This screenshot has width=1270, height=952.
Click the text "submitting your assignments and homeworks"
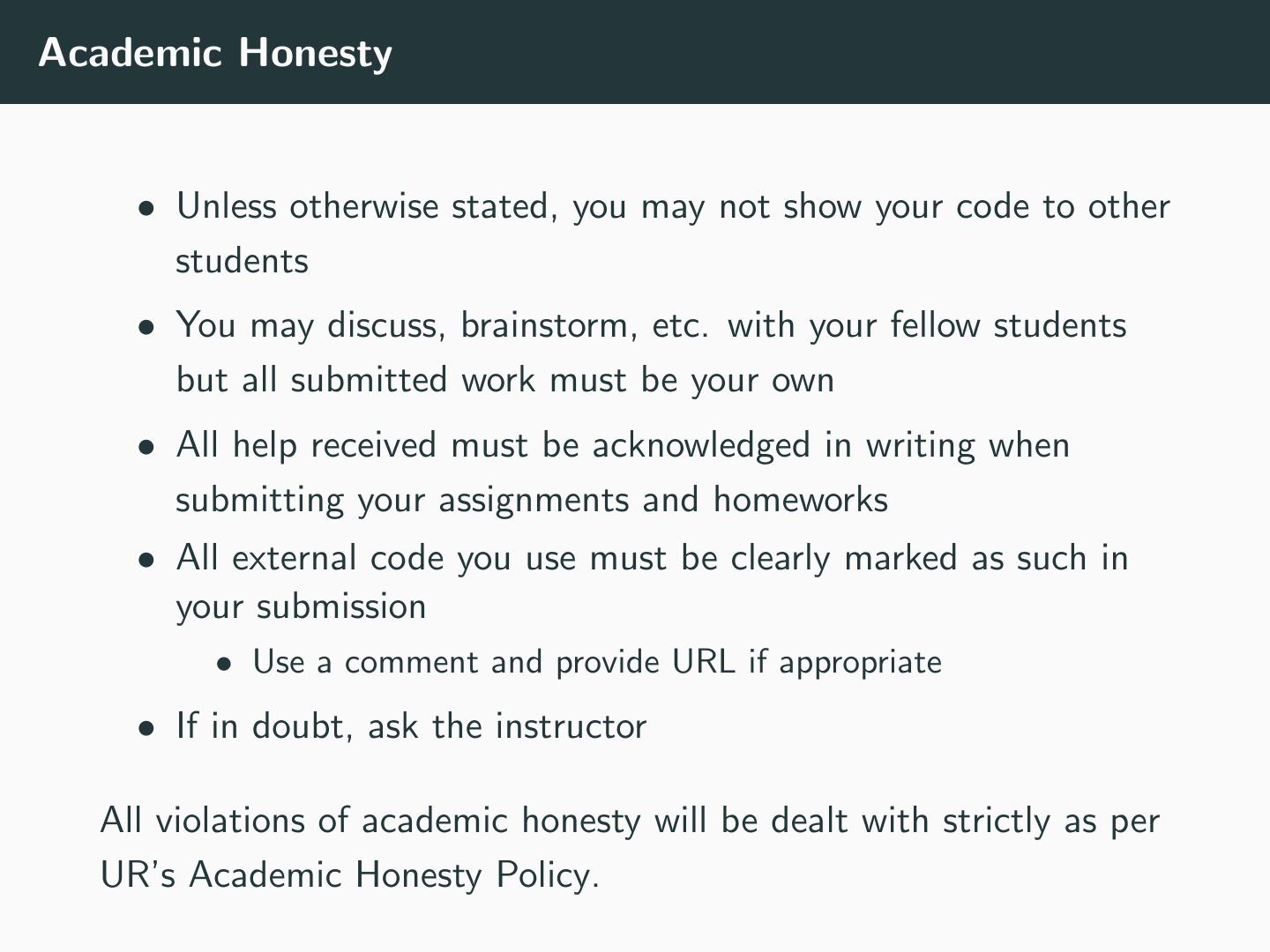pyautogui.click(x=531, y=500)
